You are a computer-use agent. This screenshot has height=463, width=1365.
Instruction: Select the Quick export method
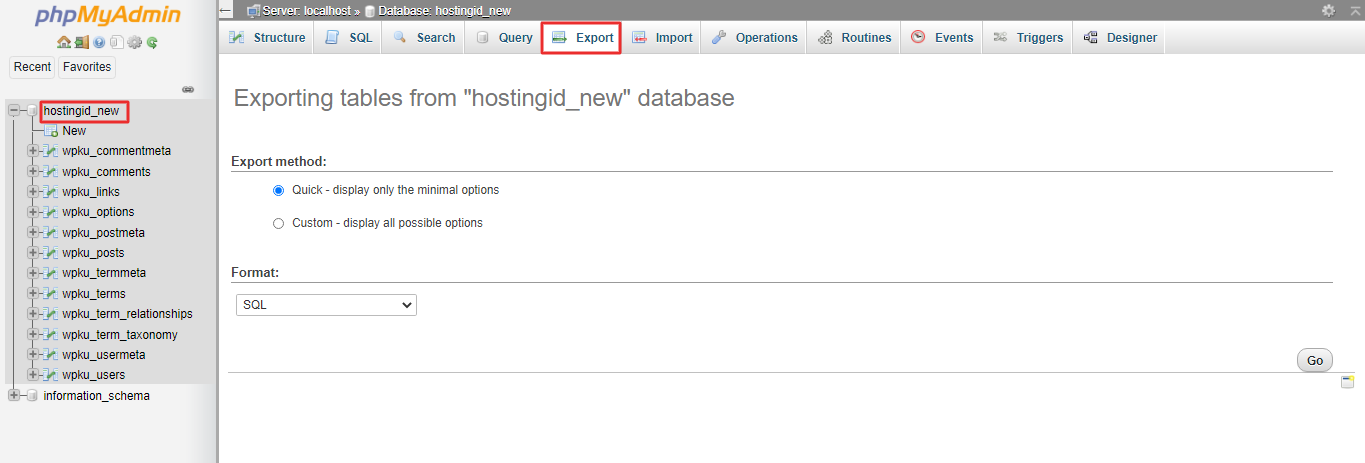(x=279, y=190)
